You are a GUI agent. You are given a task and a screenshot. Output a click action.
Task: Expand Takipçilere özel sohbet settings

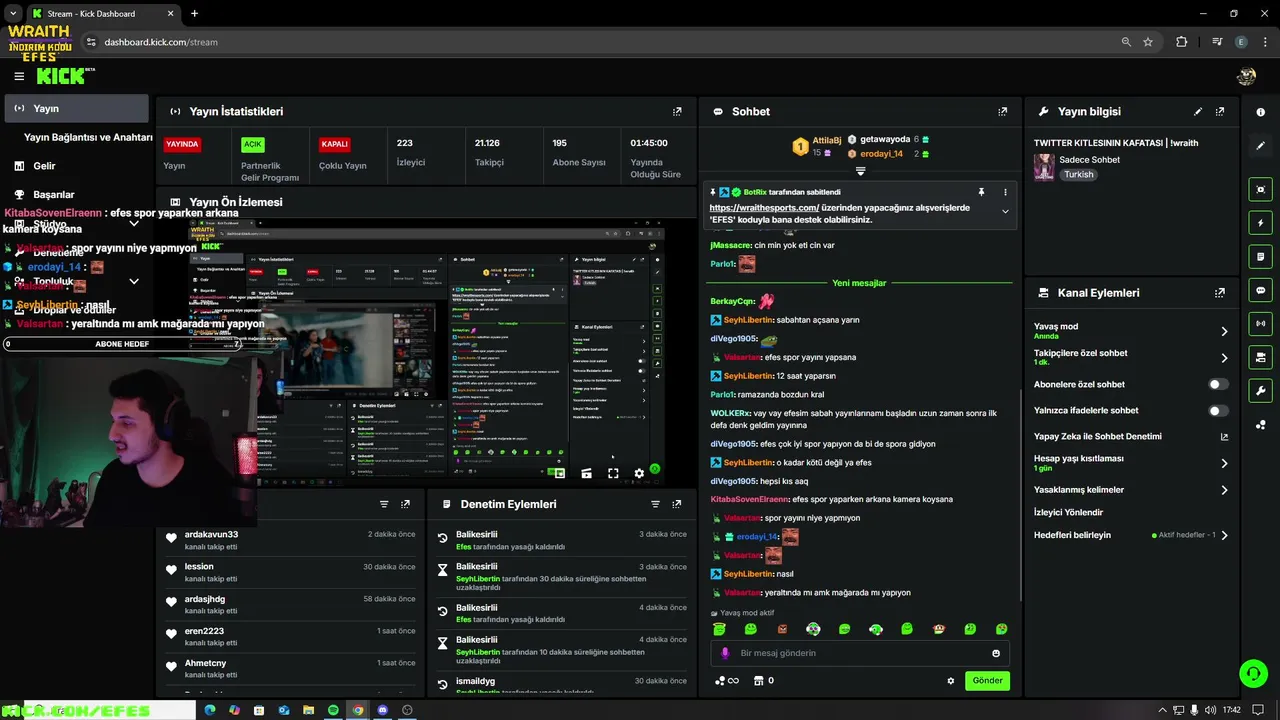[x=1224, y=357]
